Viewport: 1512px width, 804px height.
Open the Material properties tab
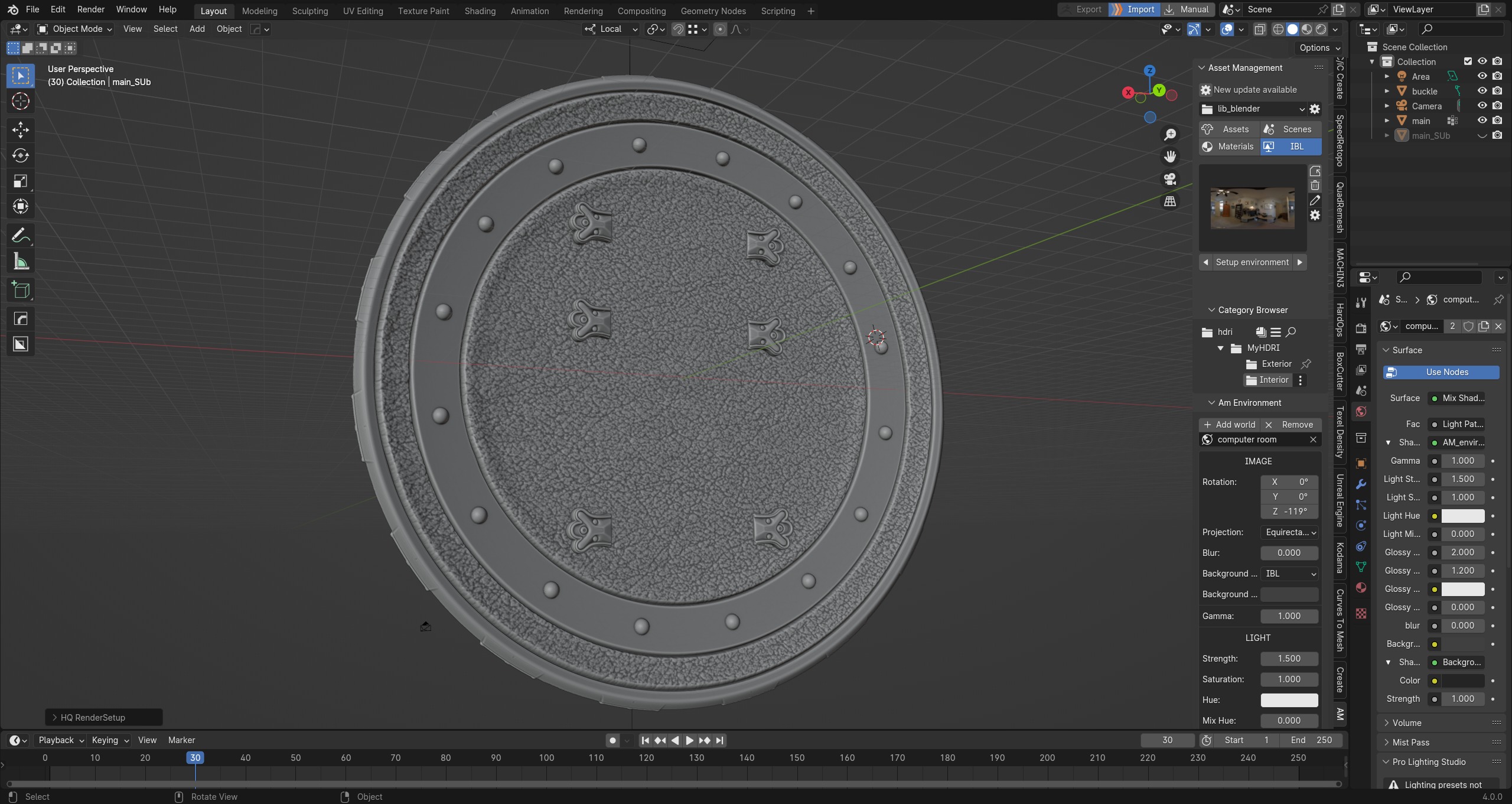pos(1361,588)
